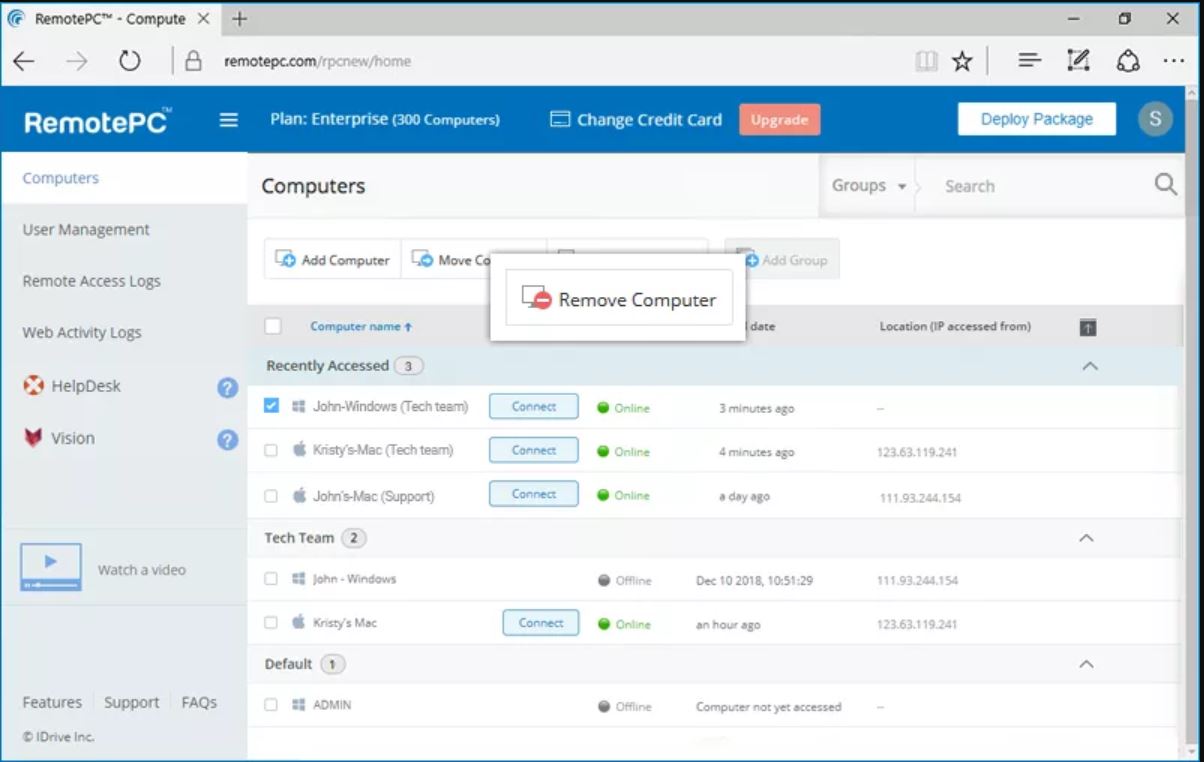
Task: Open a new browser tab
Action: click(239, 19)
